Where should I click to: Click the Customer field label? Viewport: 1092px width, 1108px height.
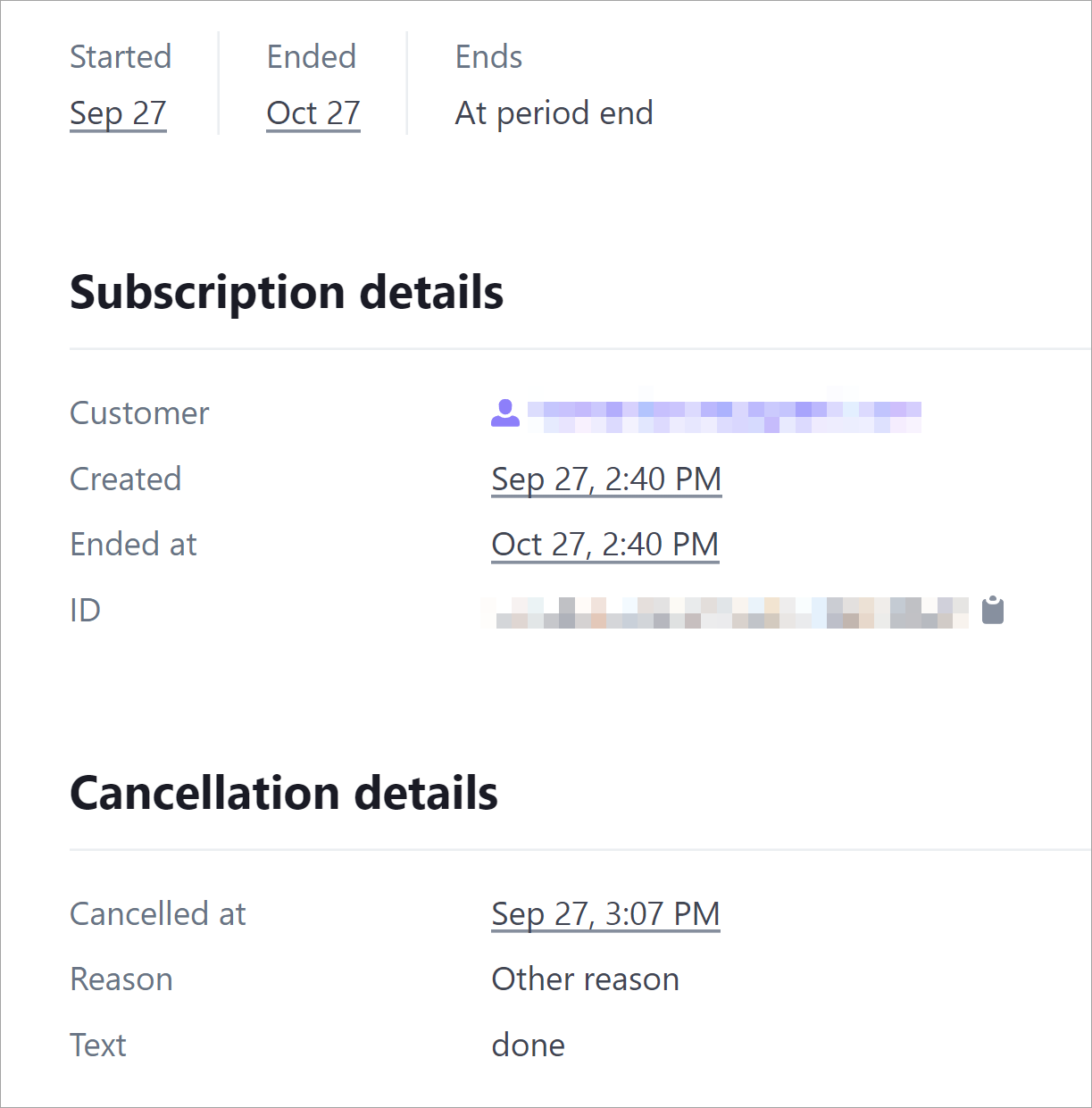coord(139,413)
